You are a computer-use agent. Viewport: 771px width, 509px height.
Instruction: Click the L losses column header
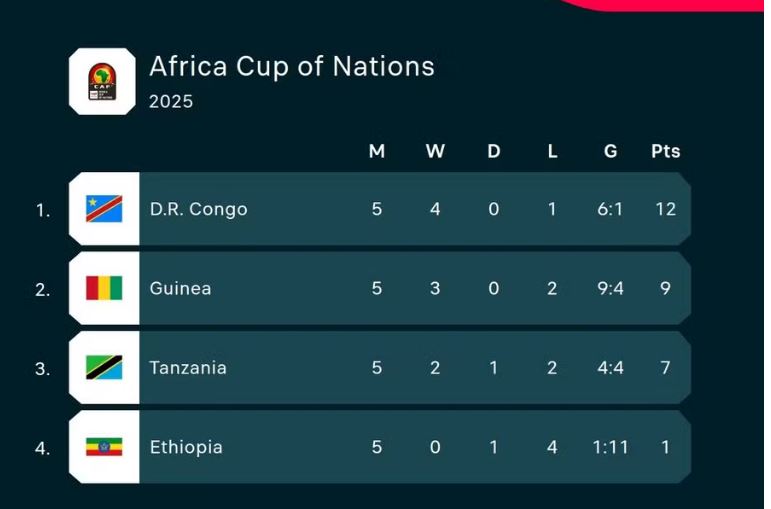tap(552, 151)
